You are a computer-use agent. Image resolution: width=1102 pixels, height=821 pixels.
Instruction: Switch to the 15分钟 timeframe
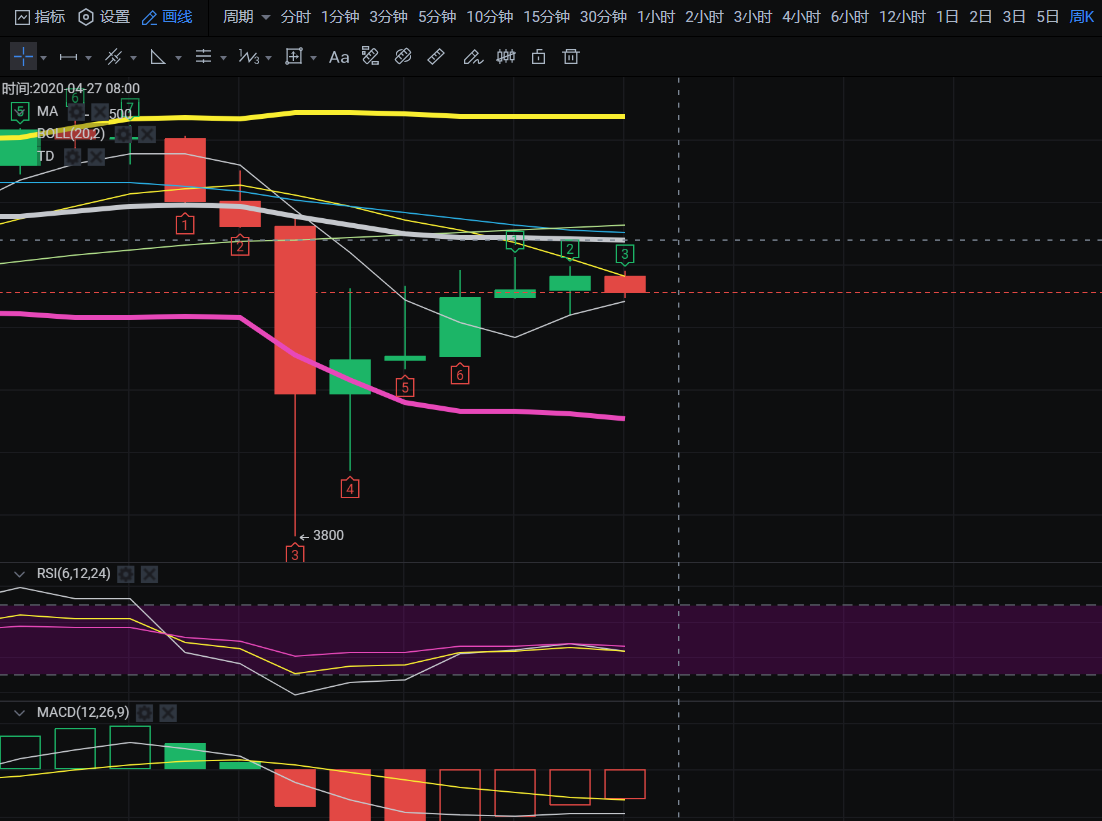pos(546,17)
